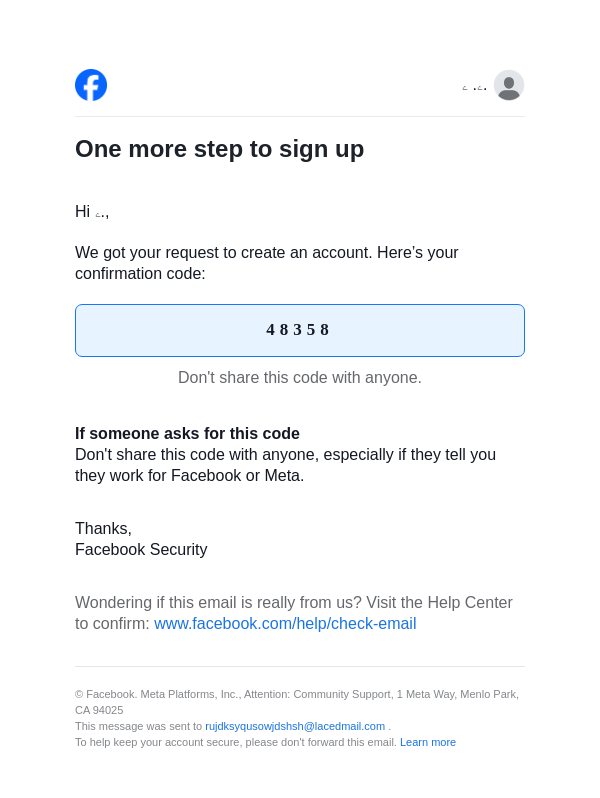Click the Meta Platforms copyright address line
Screen dimensions: 600x798
pos(296,694)
